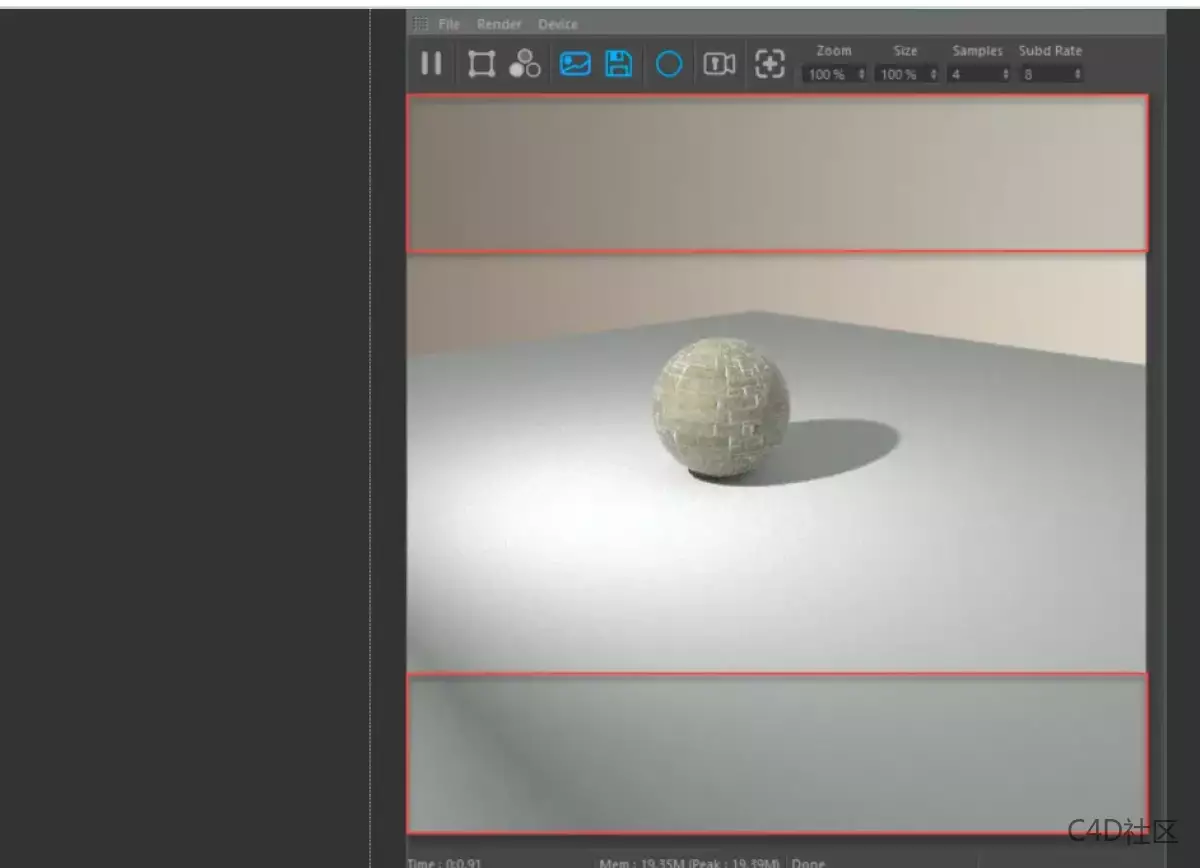Click the dotted grip beside the File menu
This screenshot has width=1200, height=868.
[x=420, y=23]
